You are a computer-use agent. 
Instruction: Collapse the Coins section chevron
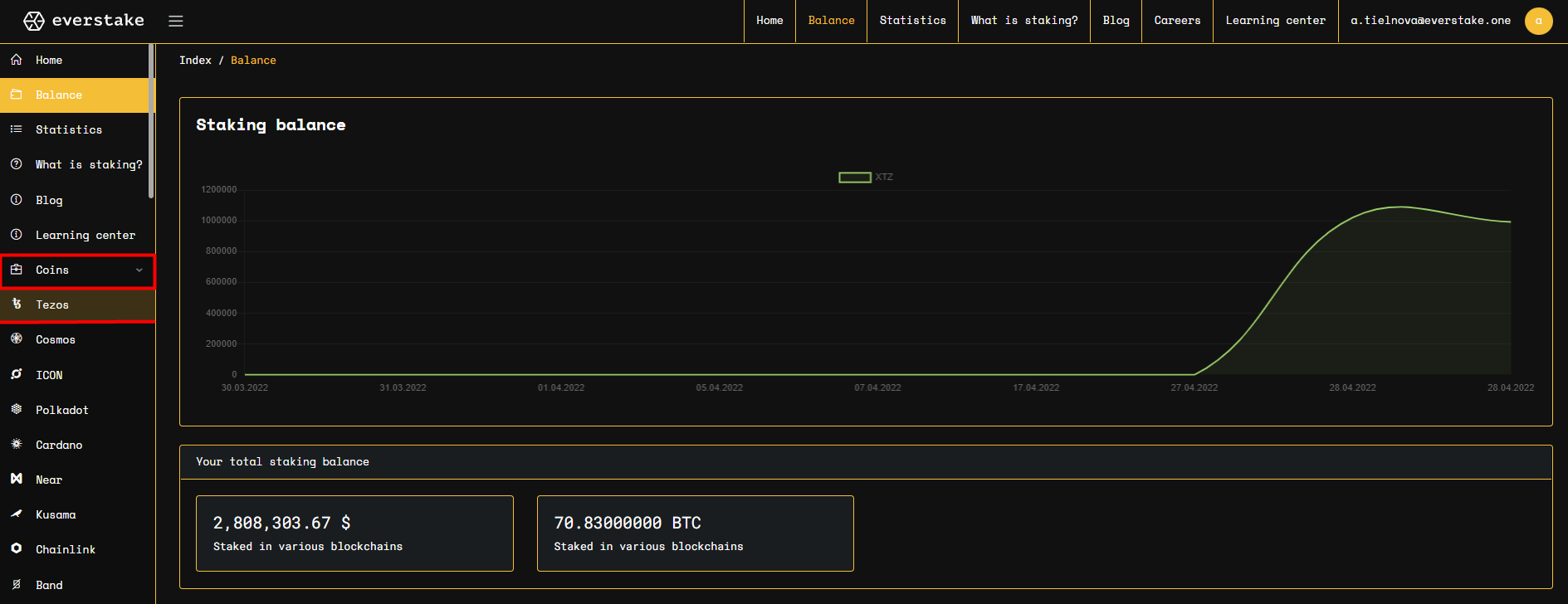click(x=139, y=270)
